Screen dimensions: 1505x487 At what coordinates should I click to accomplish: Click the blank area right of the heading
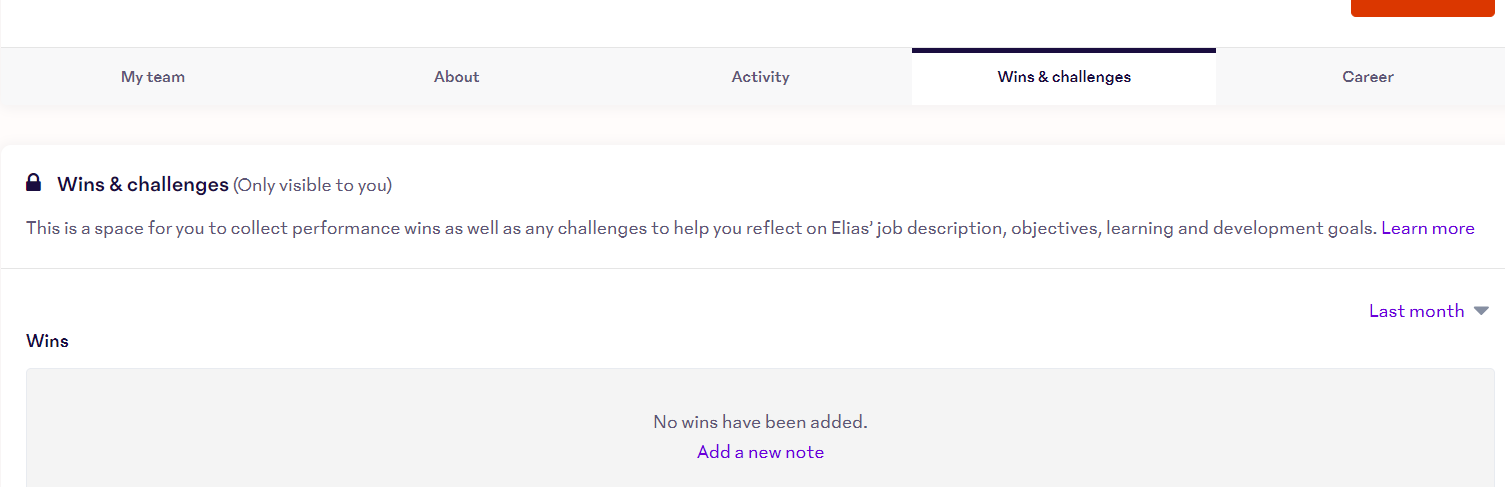tap(950, 185)
